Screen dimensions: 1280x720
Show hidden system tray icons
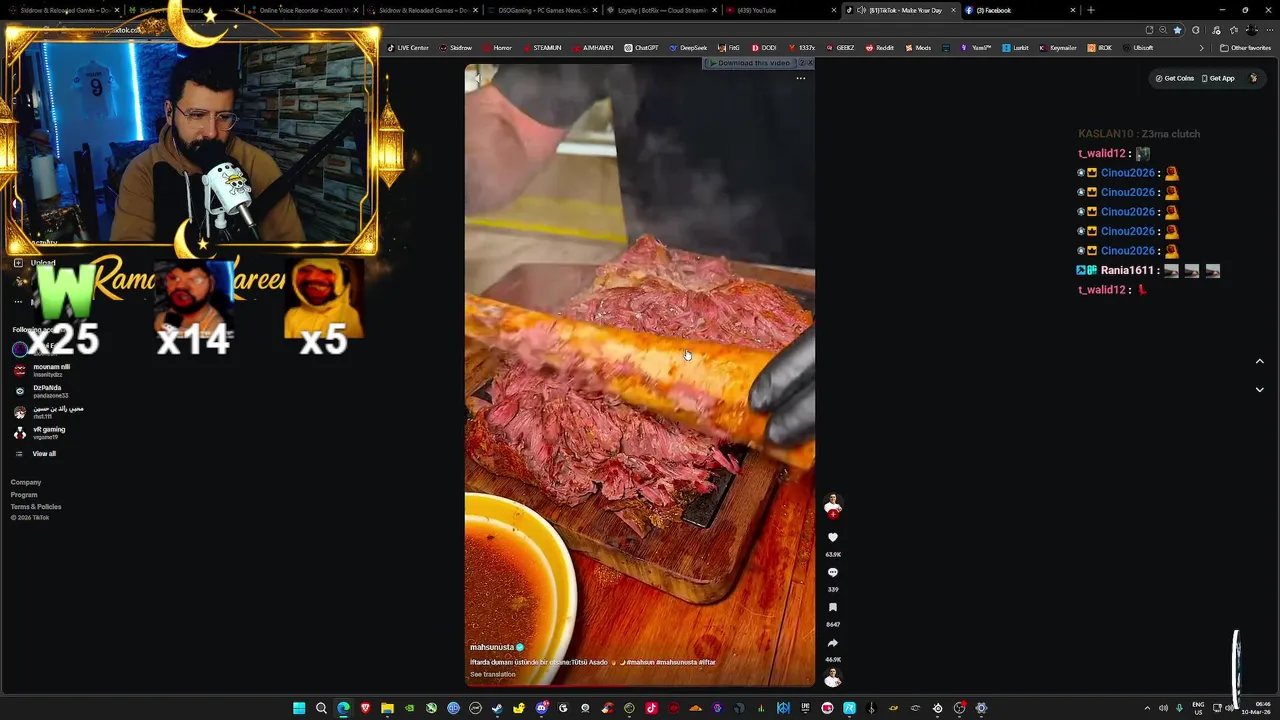coord(1147,708)
